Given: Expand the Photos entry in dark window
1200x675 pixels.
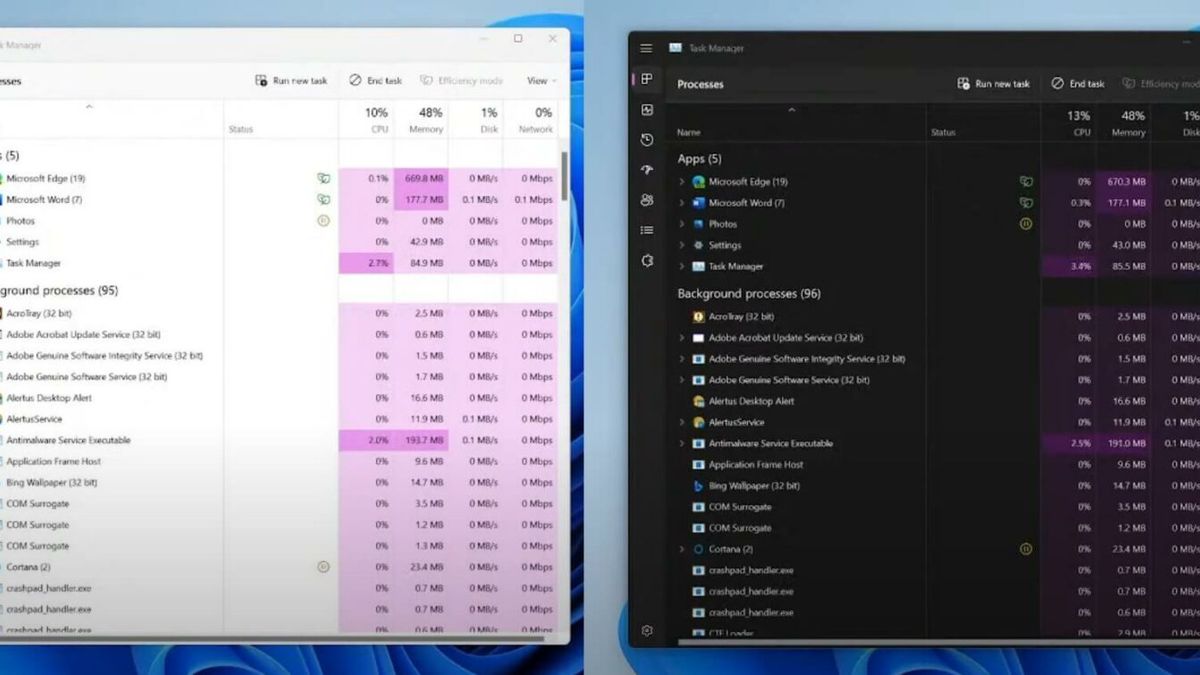Looking at the screenshot, I should coord(682,224).
